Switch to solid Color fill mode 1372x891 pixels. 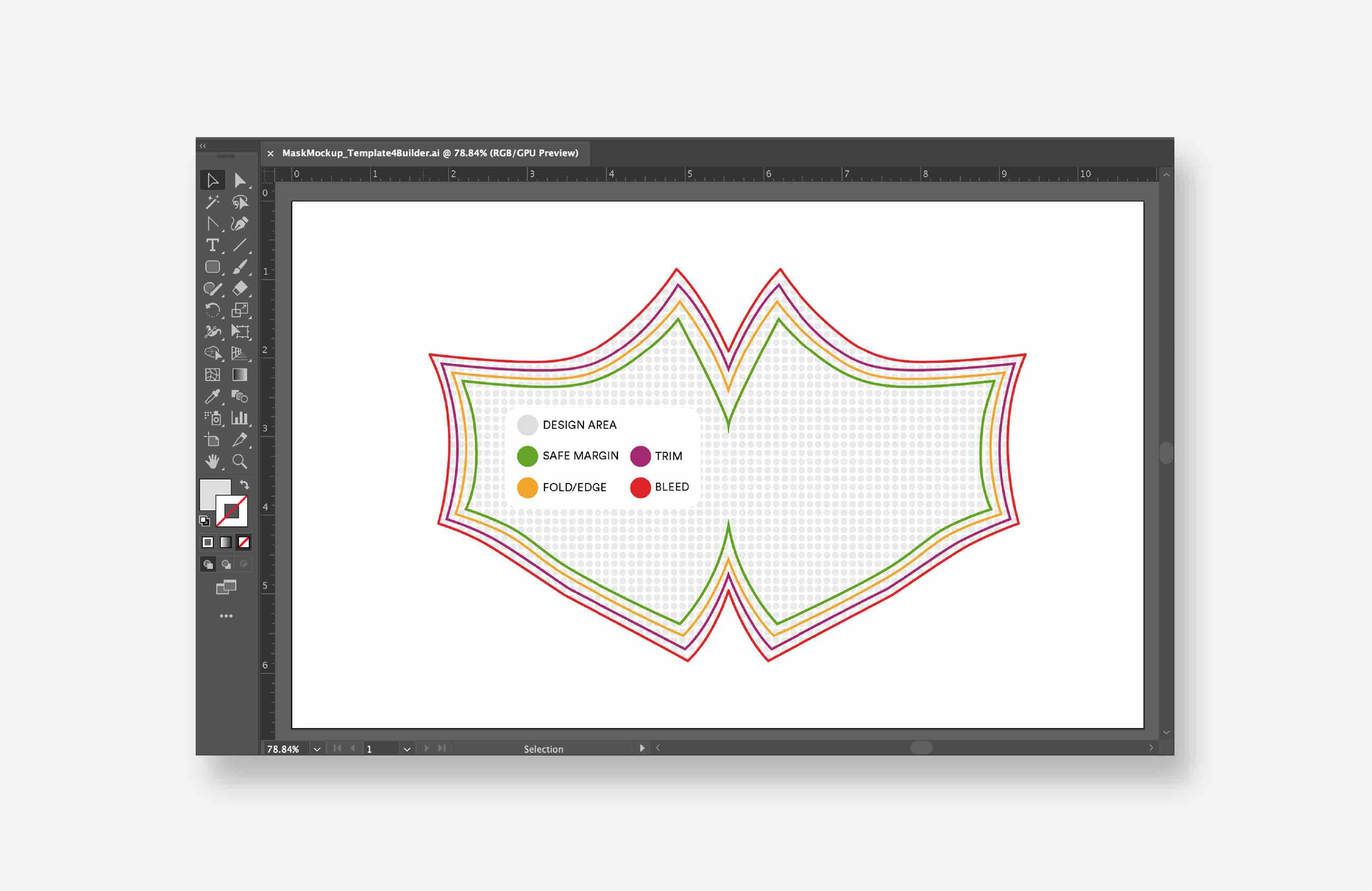tap(207, 542)
